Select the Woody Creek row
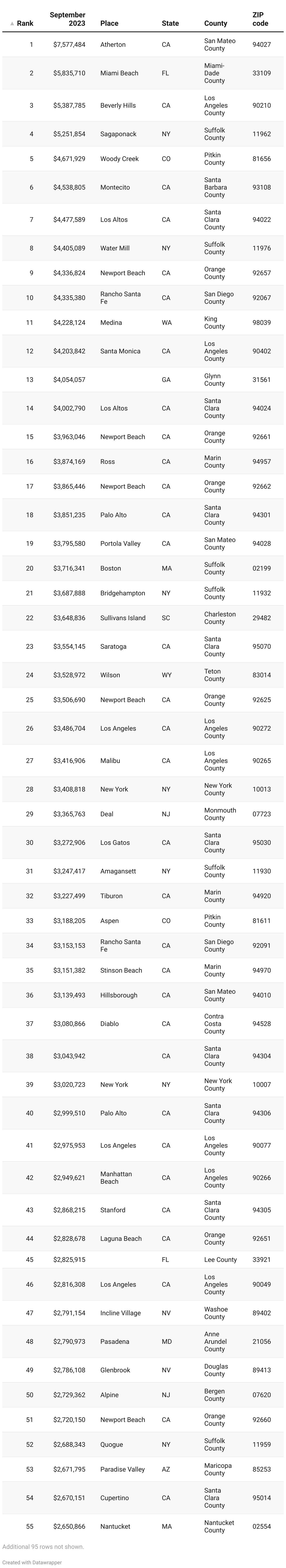 point(143,159)
